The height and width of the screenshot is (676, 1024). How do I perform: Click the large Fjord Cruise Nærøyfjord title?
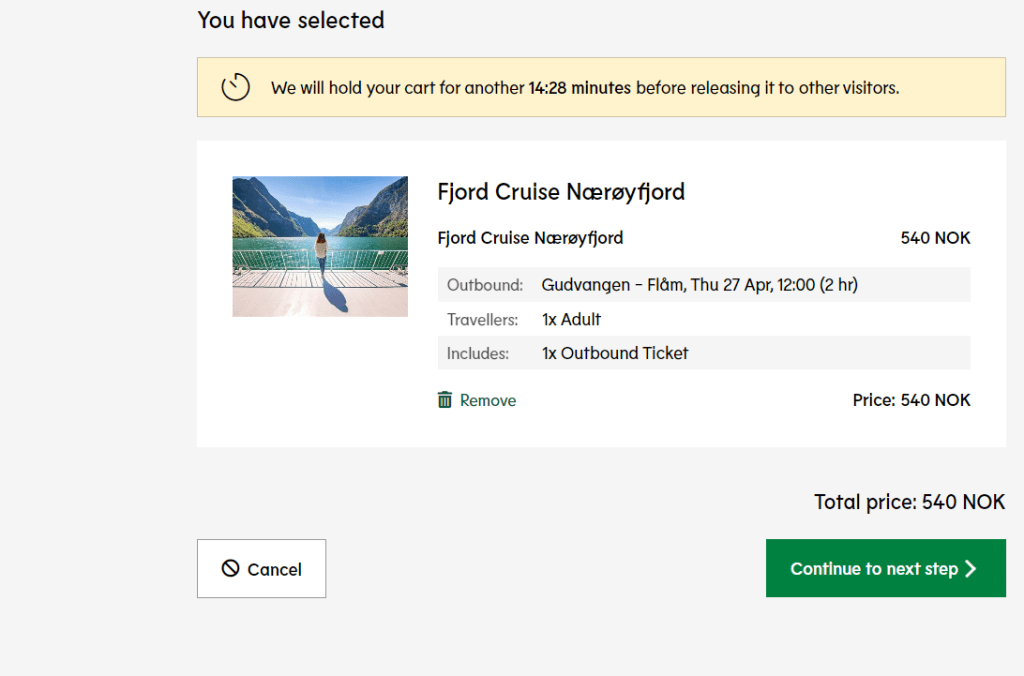click(x=561, y=192)
